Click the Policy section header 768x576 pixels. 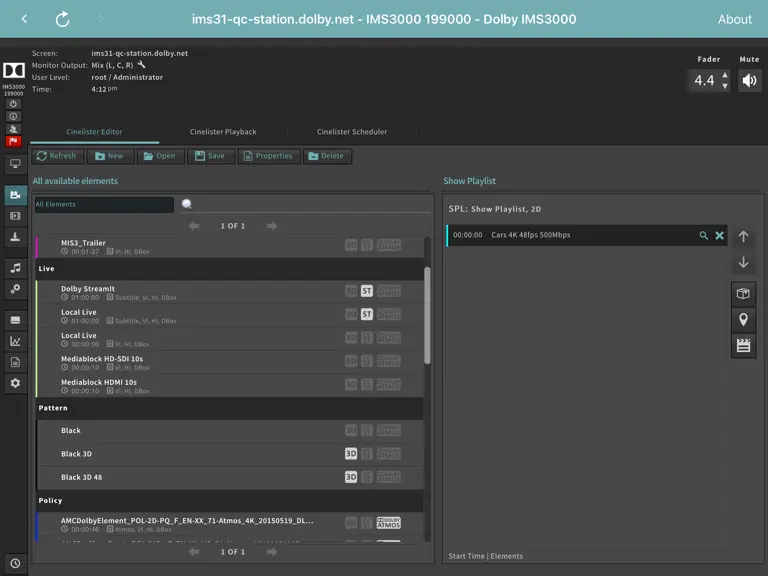click(230, 501)
